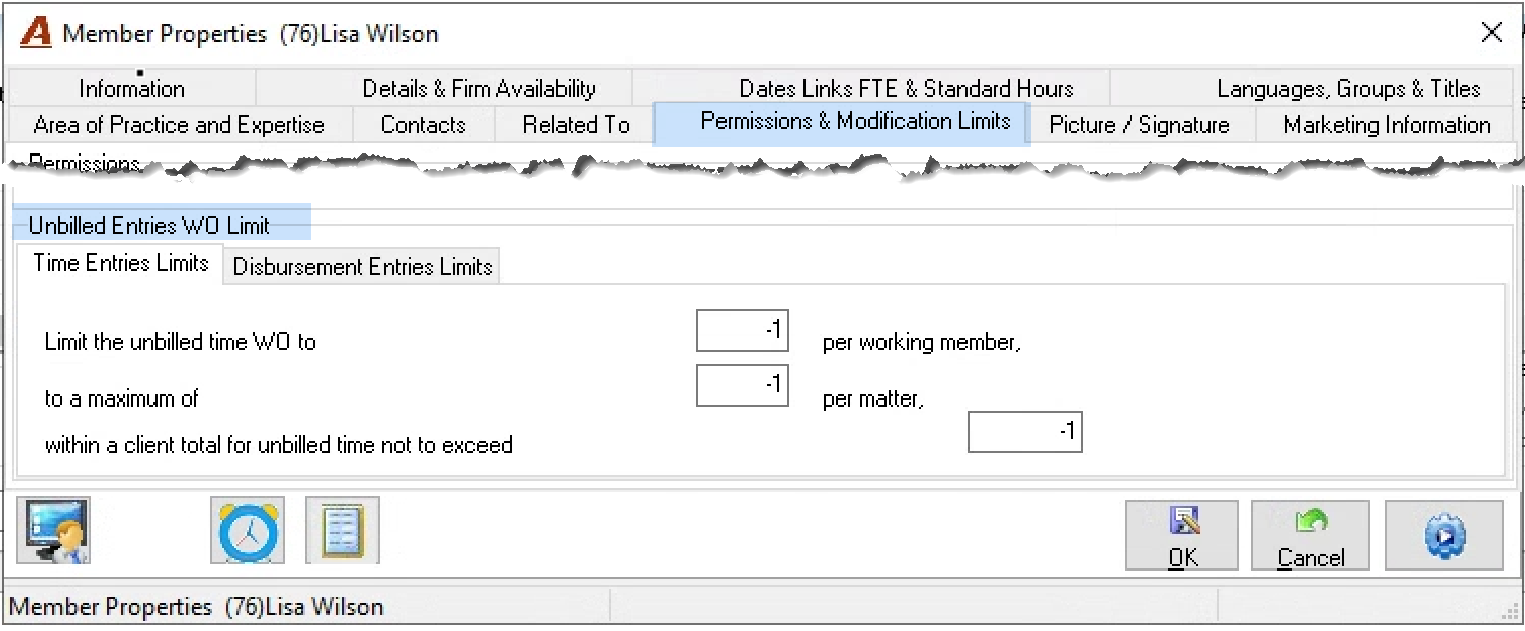Discard changes with the Cancel button

point(1311,536)
